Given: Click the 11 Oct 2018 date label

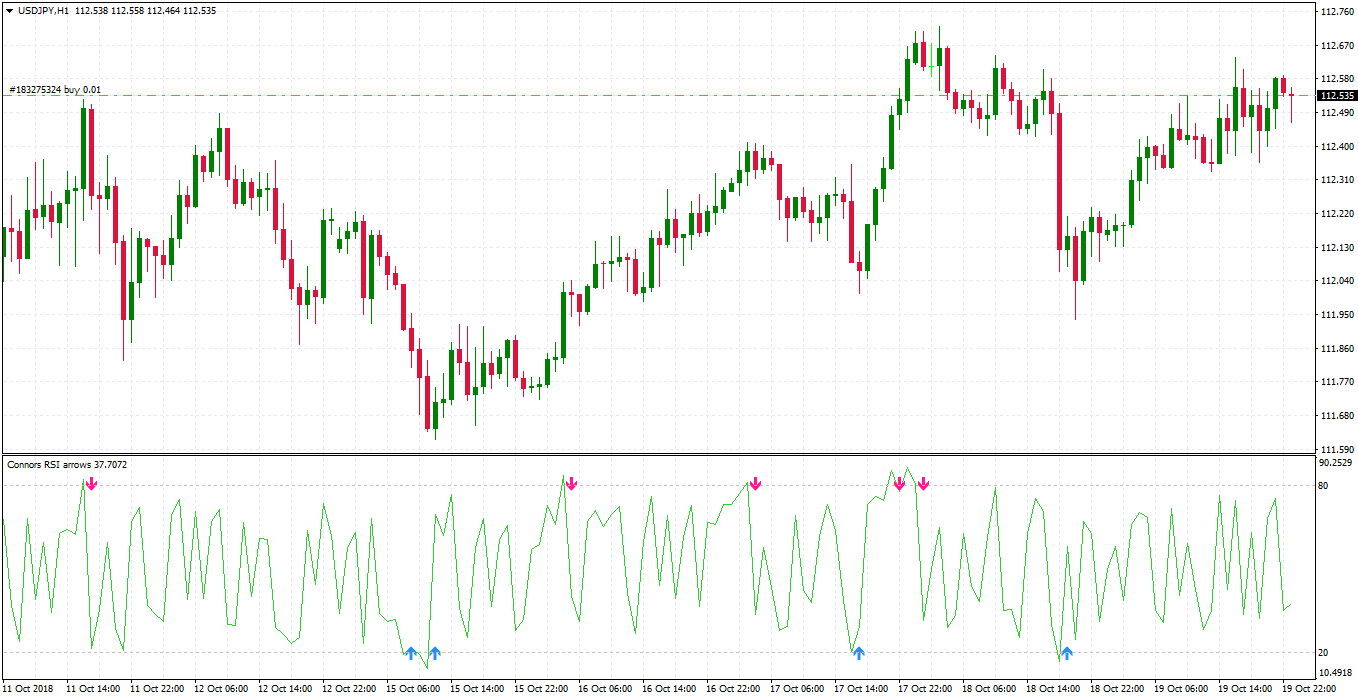Looking at the screenshot, I should [30, 689].
